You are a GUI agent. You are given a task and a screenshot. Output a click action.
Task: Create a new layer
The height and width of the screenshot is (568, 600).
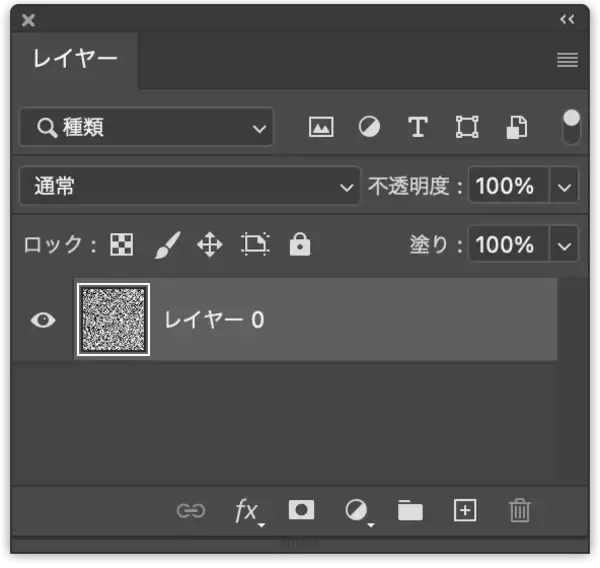[465, 510]
